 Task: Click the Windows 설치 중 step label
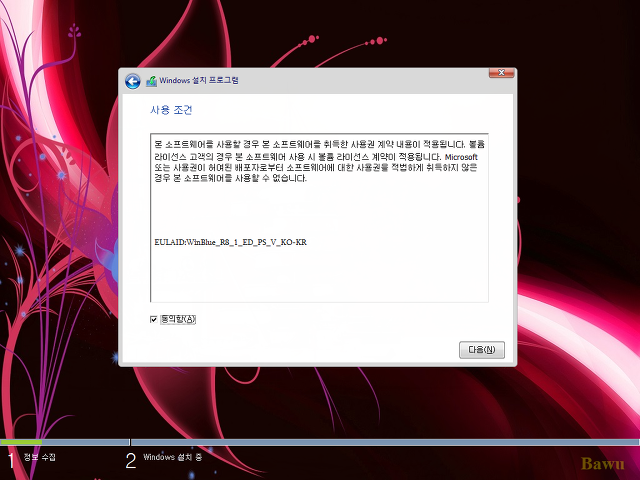(172, 457)
